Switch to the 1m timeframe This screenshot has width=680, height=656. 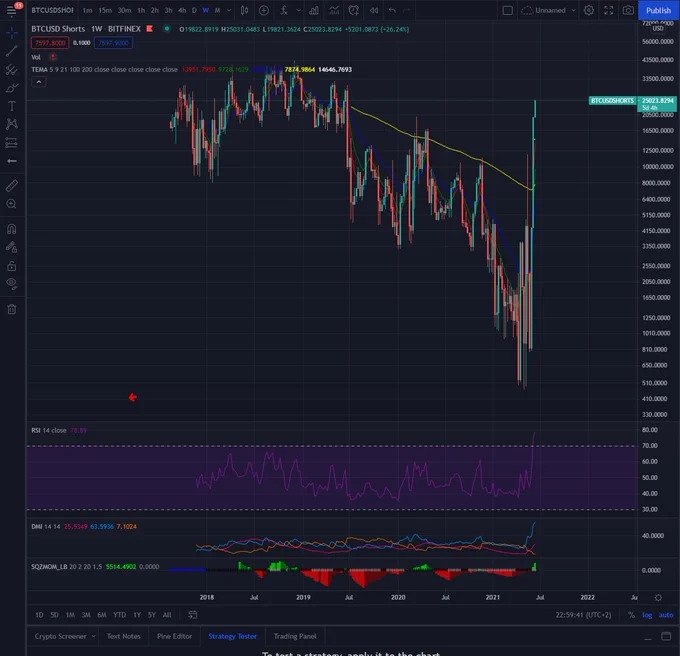pyautogui.click(x=88, y=10)
